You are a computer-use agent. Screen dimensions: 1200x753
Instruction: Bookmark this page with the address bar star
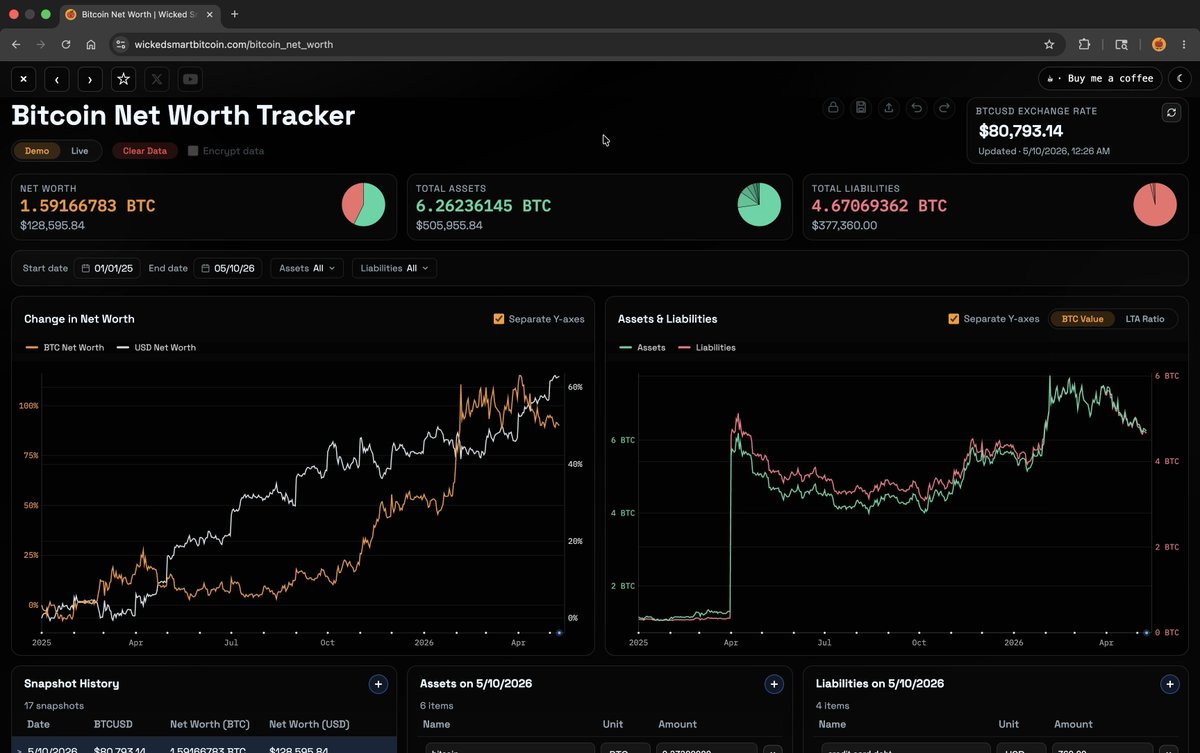coord(1049,44)
